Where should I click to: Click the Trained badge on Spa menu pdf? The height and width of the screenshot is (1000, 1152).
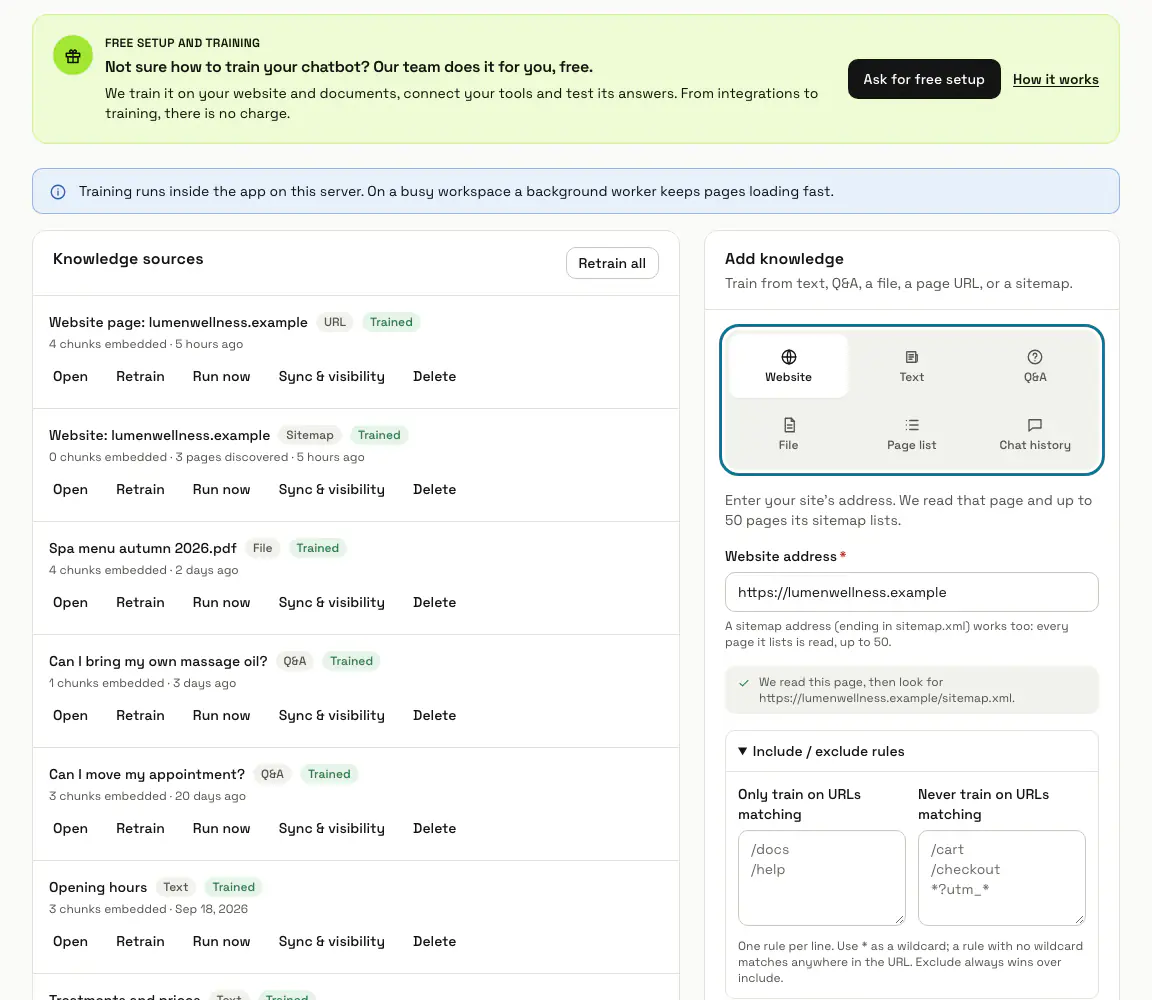click(x=317, y=548)
